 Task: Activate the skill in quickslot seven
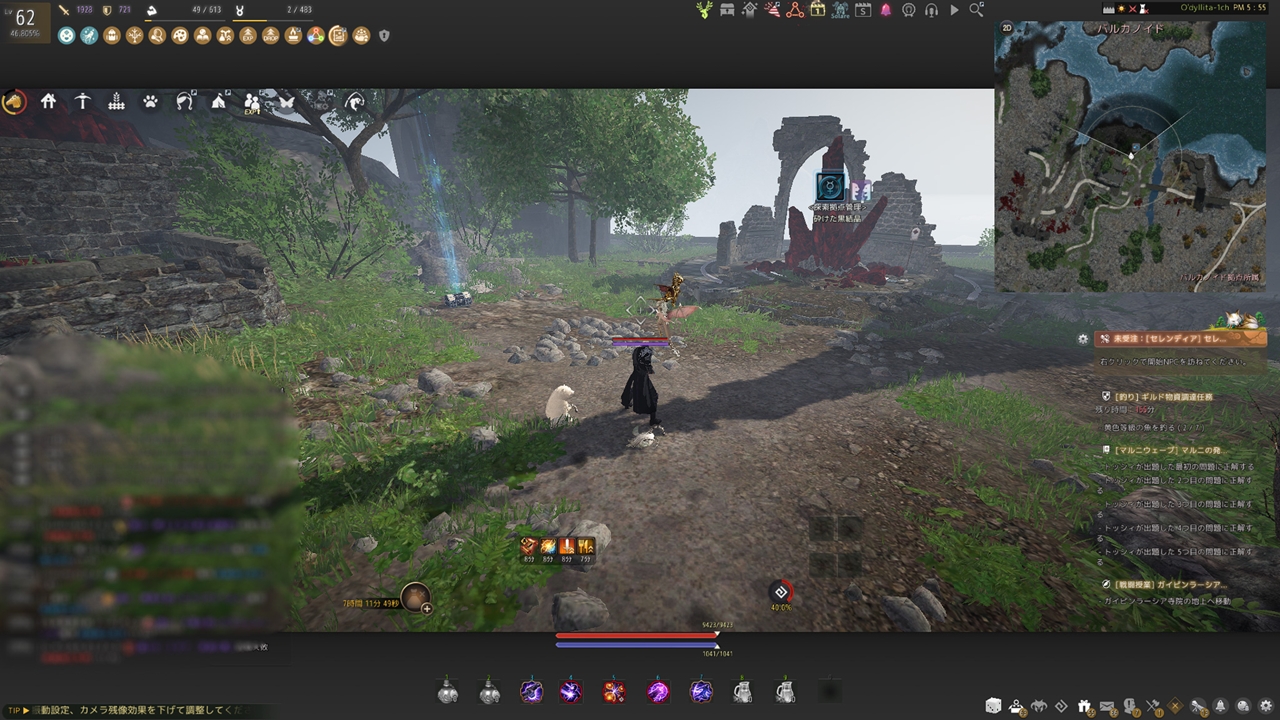pos(701,691)
